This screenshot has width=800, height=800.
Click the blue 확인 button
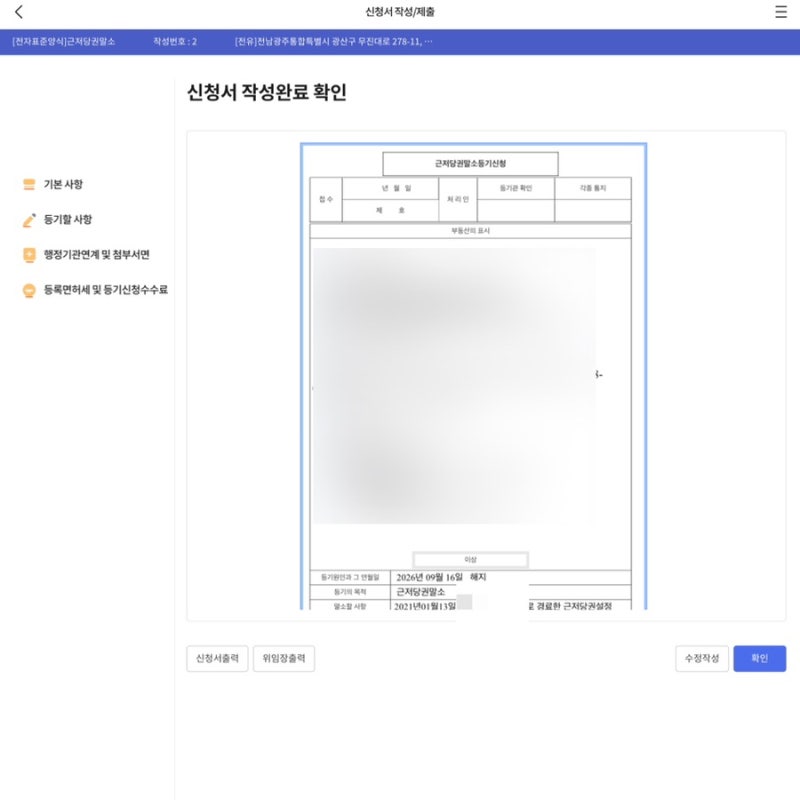pos(759,658)
